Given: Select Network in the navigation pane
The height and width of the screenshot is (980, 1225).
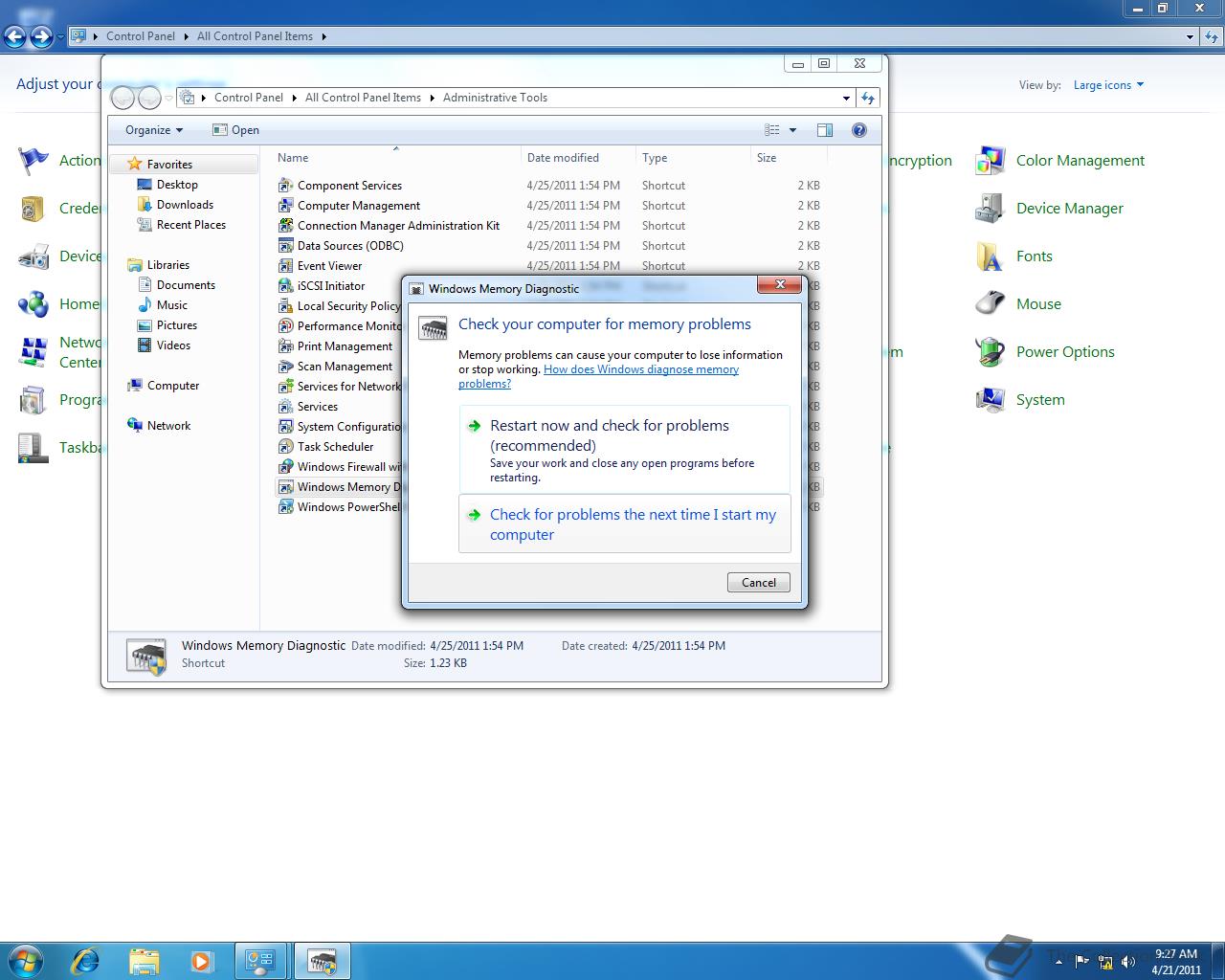Looking at the screenshot, I should point(159,426).
